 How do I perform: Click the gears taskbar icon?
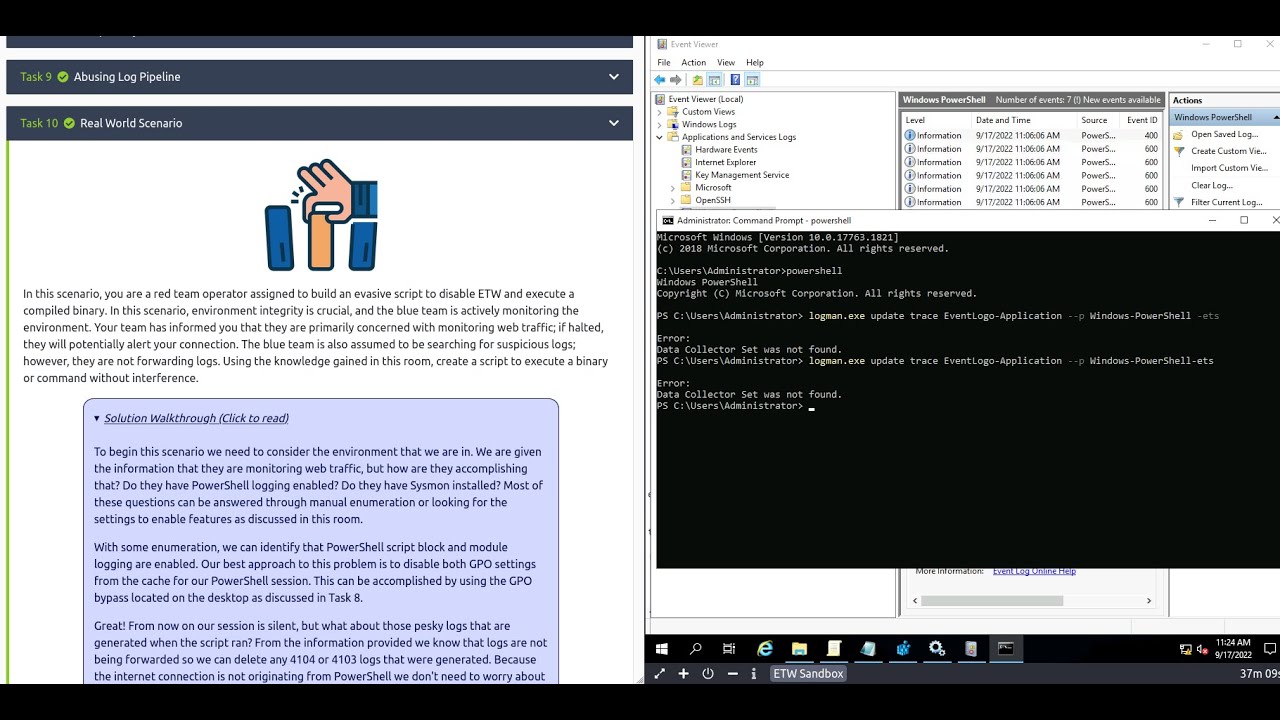pos(937,649)
